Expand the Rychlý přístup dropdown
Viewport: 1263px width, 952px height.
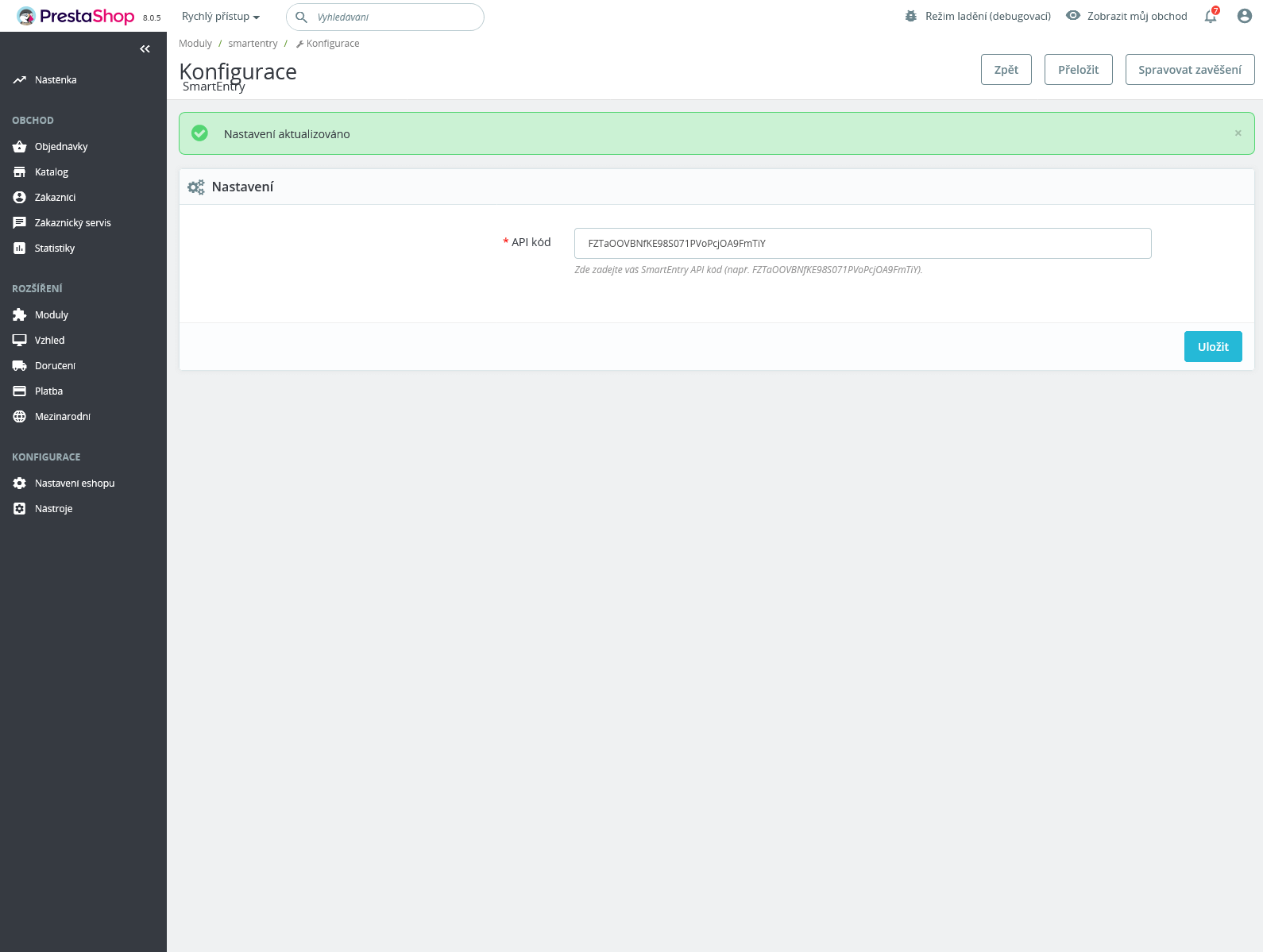[x=221, y=17]
